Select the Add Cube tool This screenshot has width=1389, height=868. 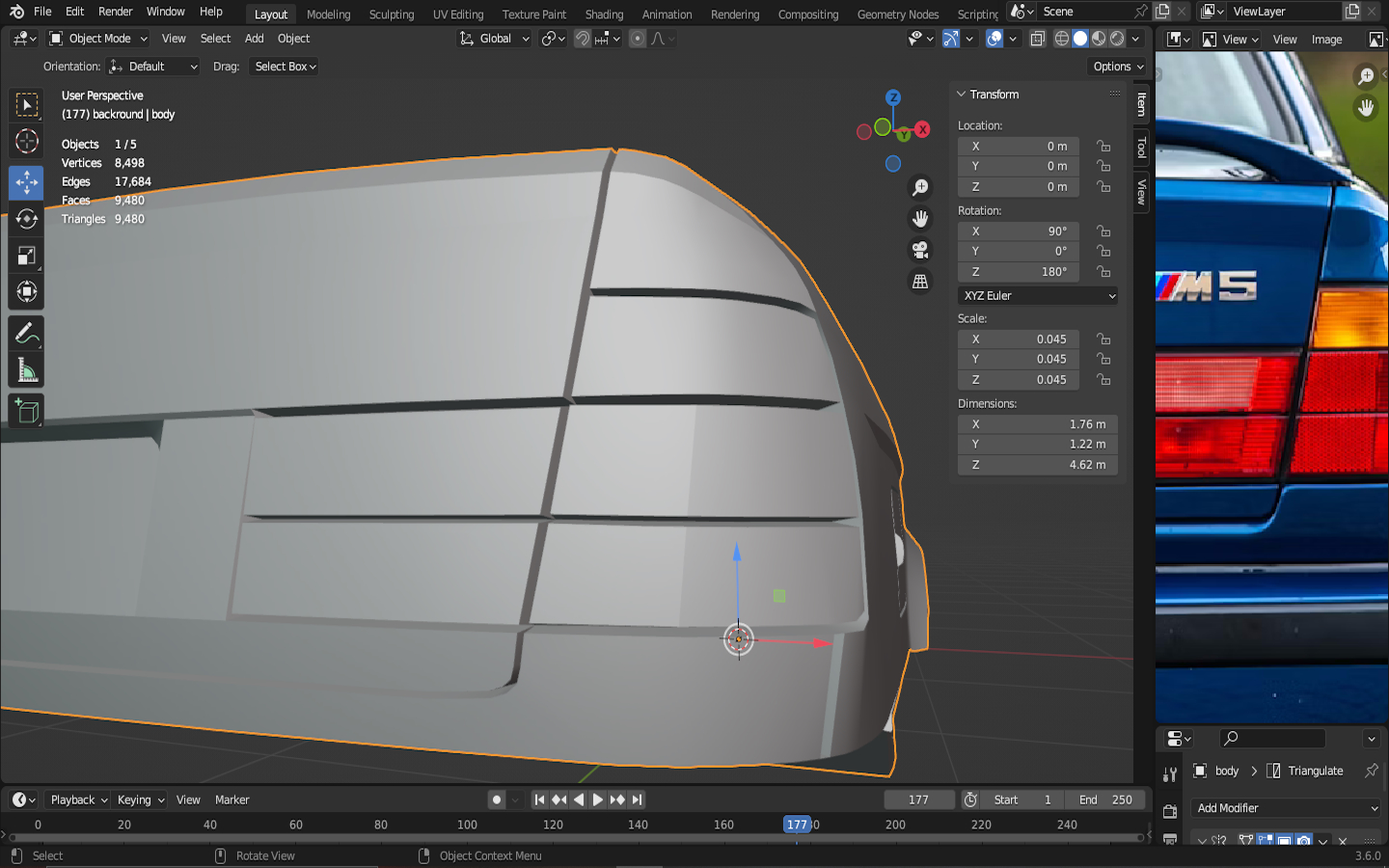point(27,412)
